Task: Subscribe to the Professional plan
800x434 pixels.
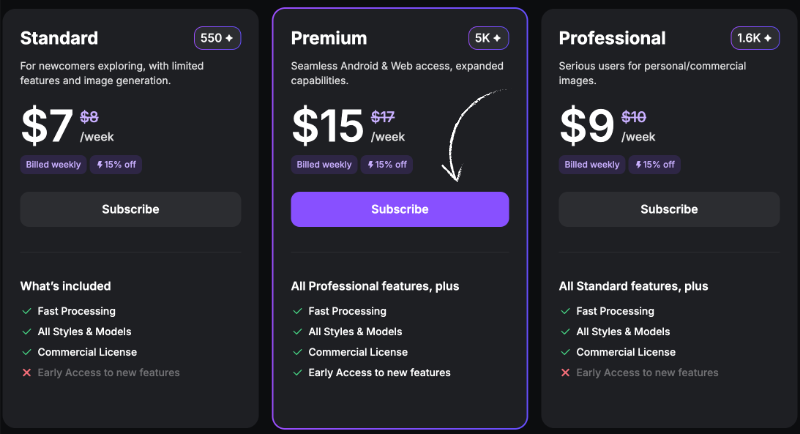Action: tap(669, 210)
